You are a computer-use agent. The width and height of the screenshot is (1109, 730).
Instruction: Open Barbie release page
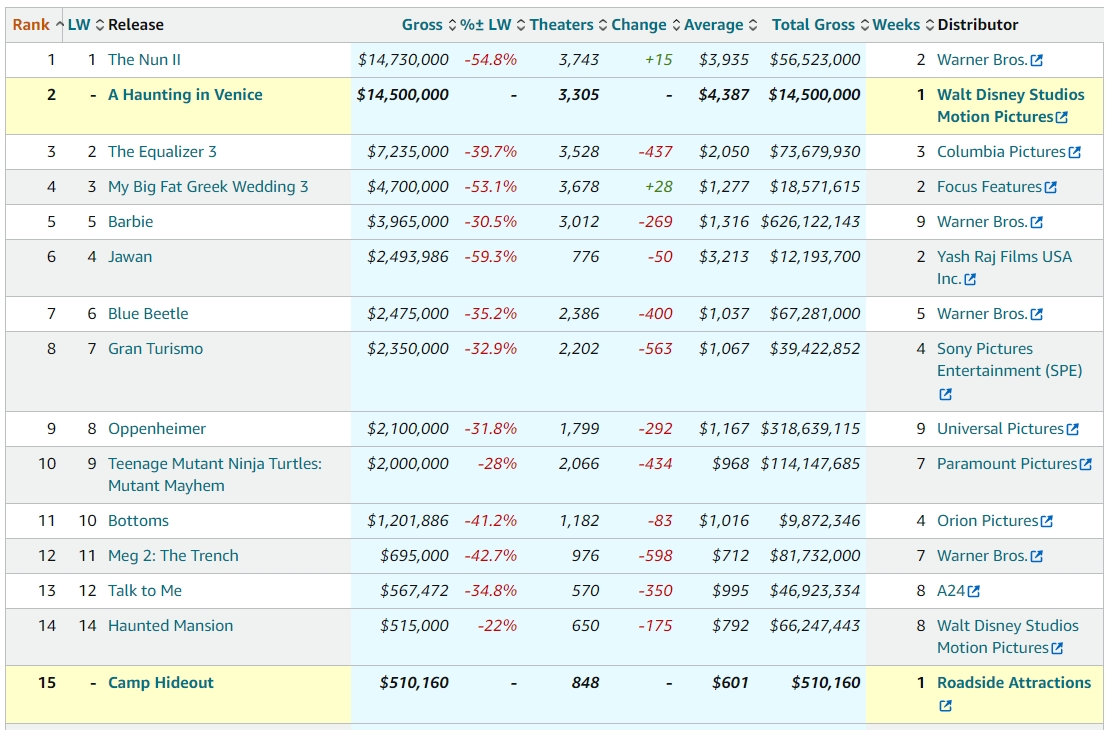point(131,222)
